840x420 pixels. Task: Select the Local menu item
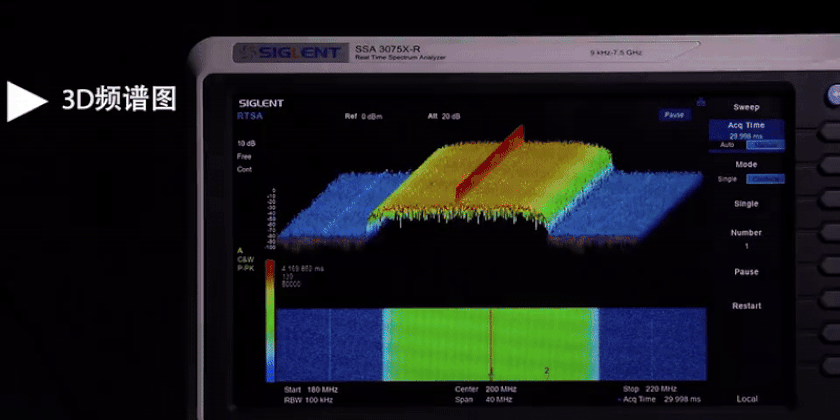point(746,398)
